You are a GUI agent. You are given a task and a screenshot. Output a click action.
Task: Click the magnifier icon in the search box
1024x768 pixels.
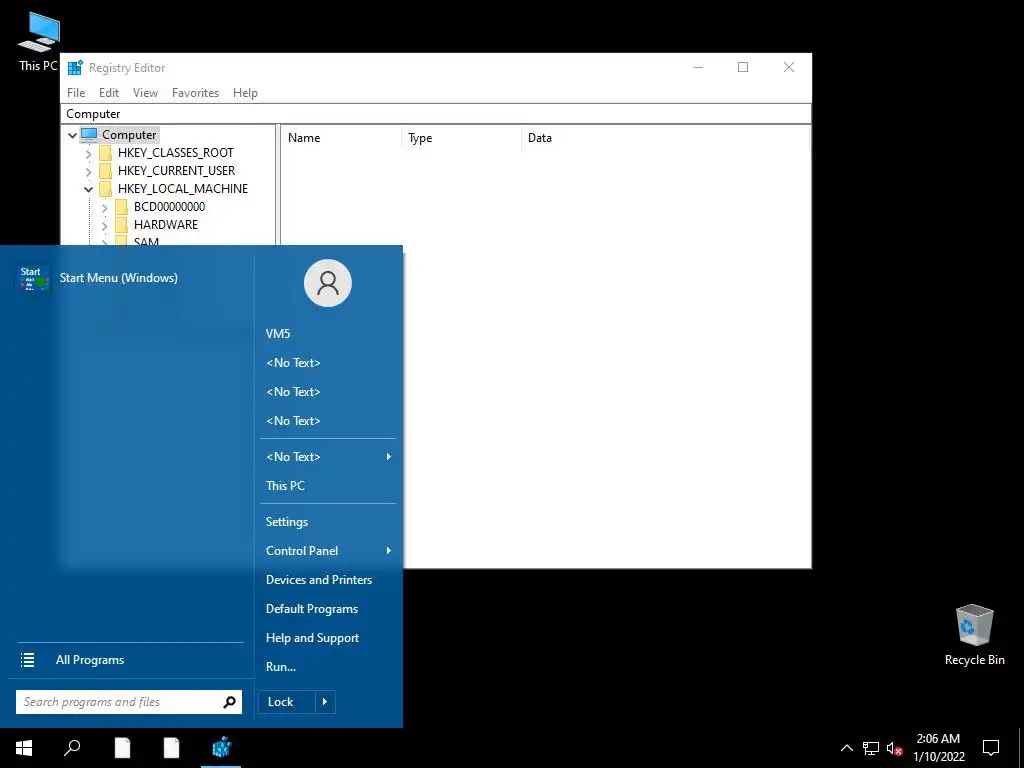click(229, 702)
